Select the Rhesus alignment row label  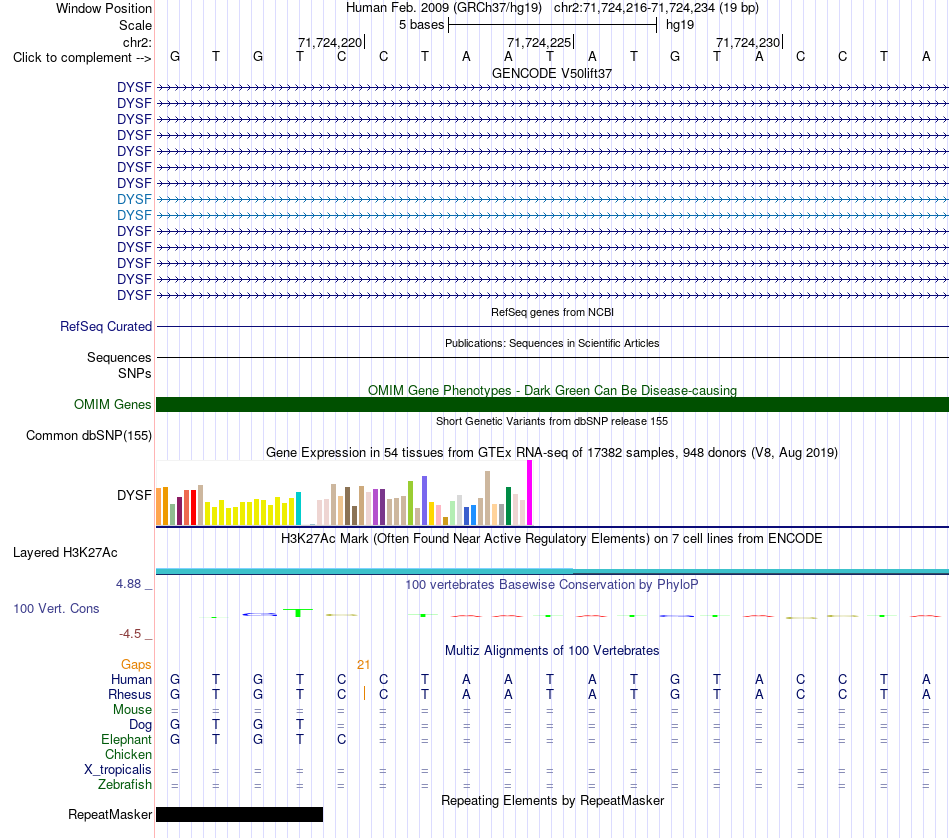coord(130,694)
